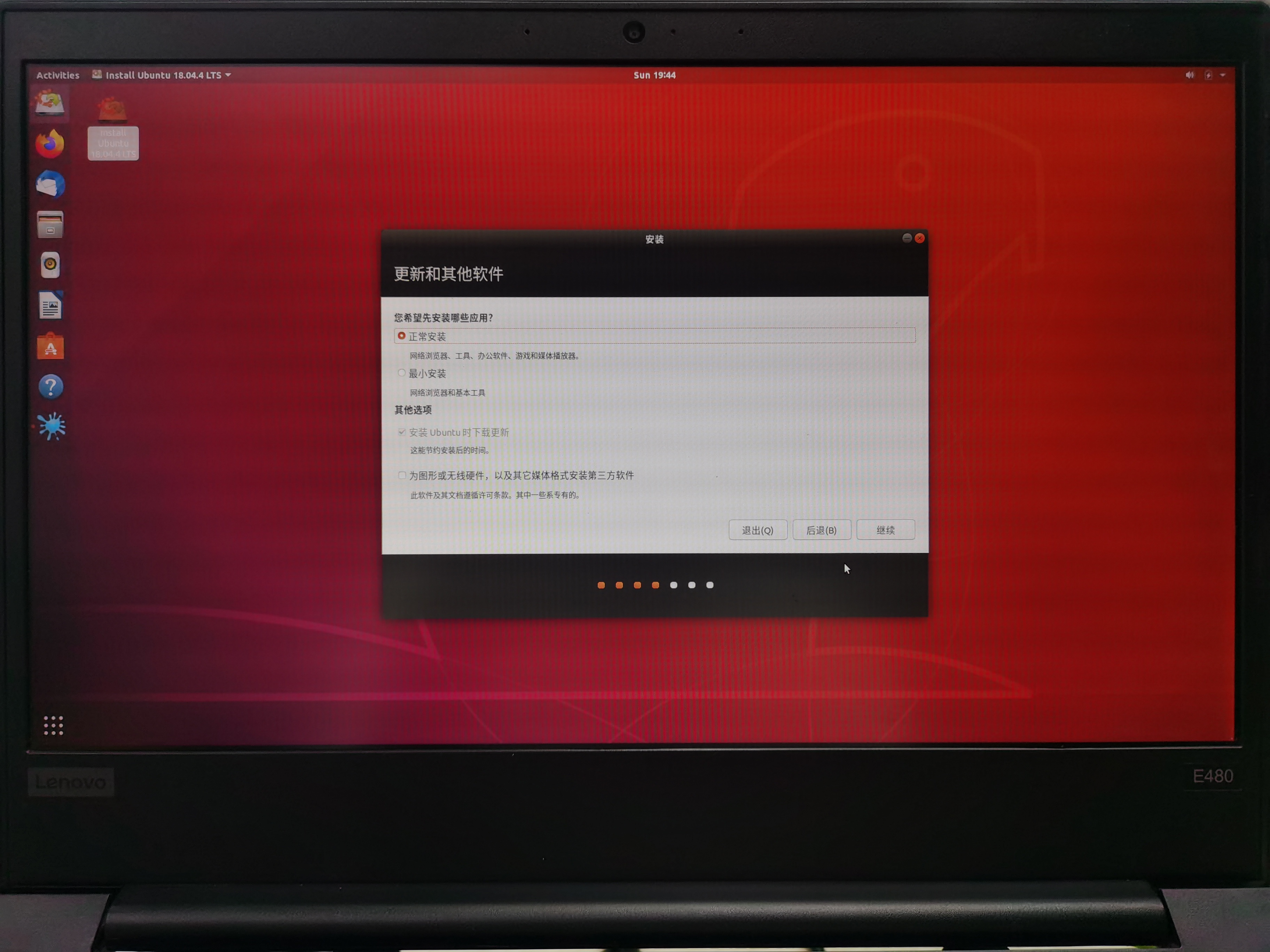Click the Sun 19:44 clock menu
Viewport: 1270px width, 952px height.
pos(654,74)
